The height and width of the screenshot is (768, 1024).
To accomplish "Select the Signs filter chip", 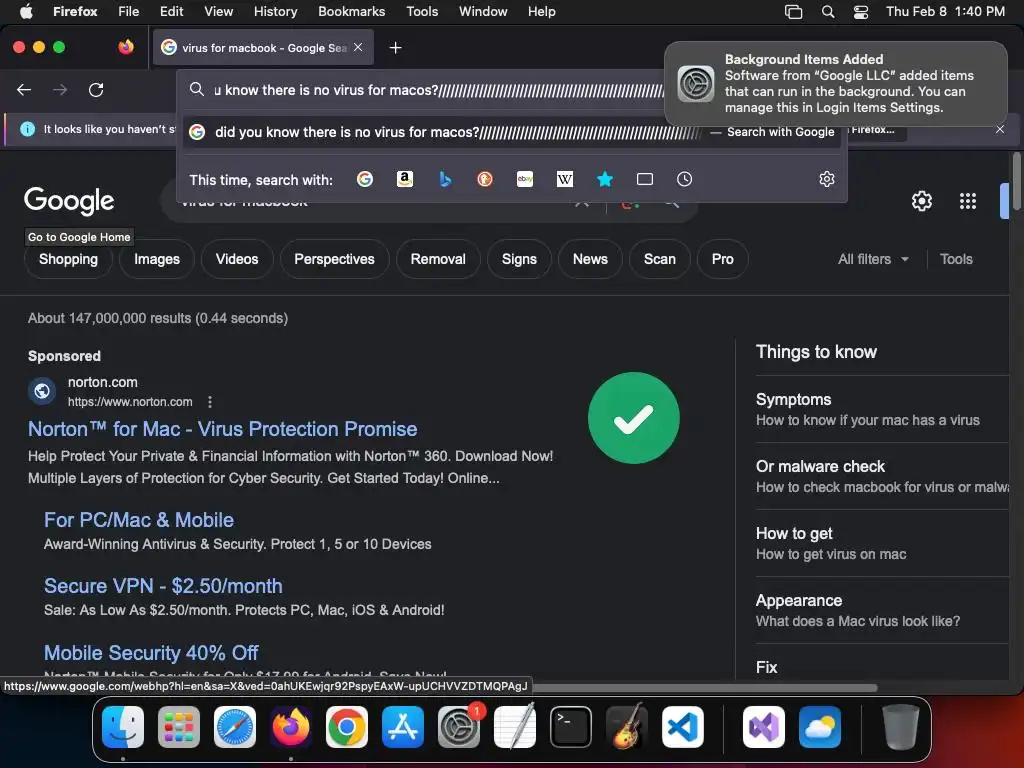I will coord(519,259).
